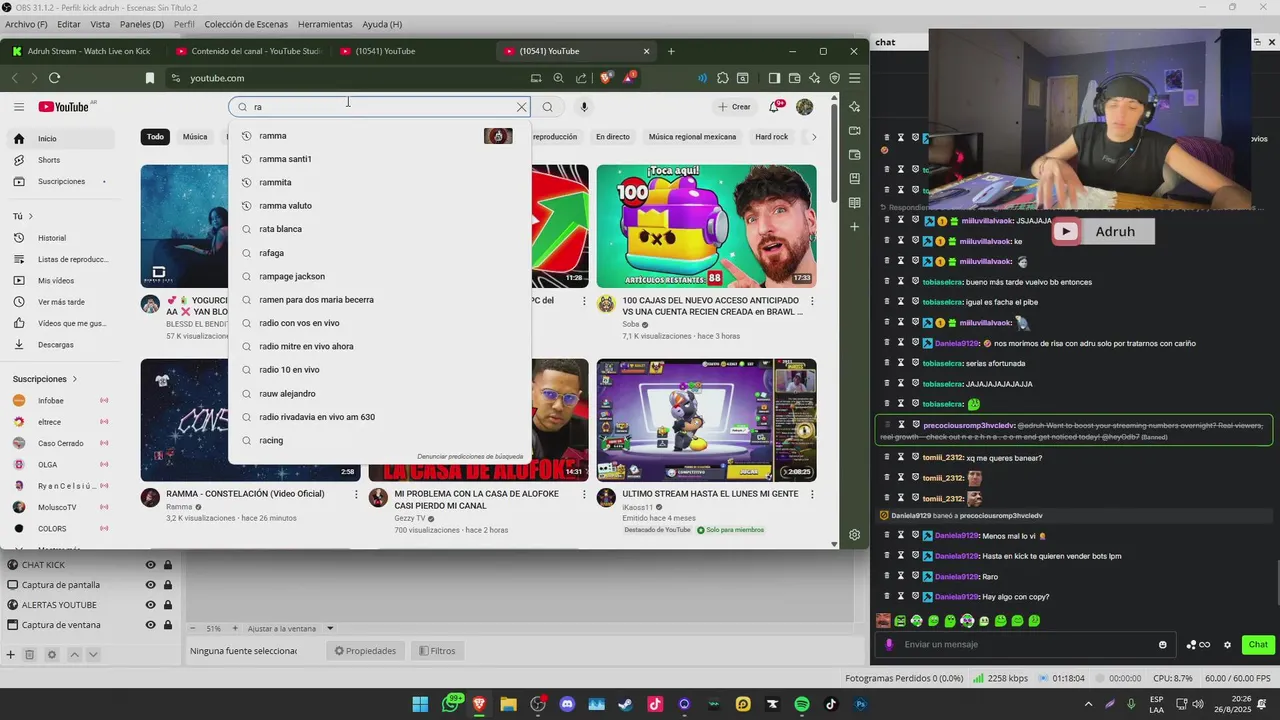Reload the page with the browser refresh icon
Image resolution: width=1280 pixels, height=720 pixels.
click(x=54, y=78)
